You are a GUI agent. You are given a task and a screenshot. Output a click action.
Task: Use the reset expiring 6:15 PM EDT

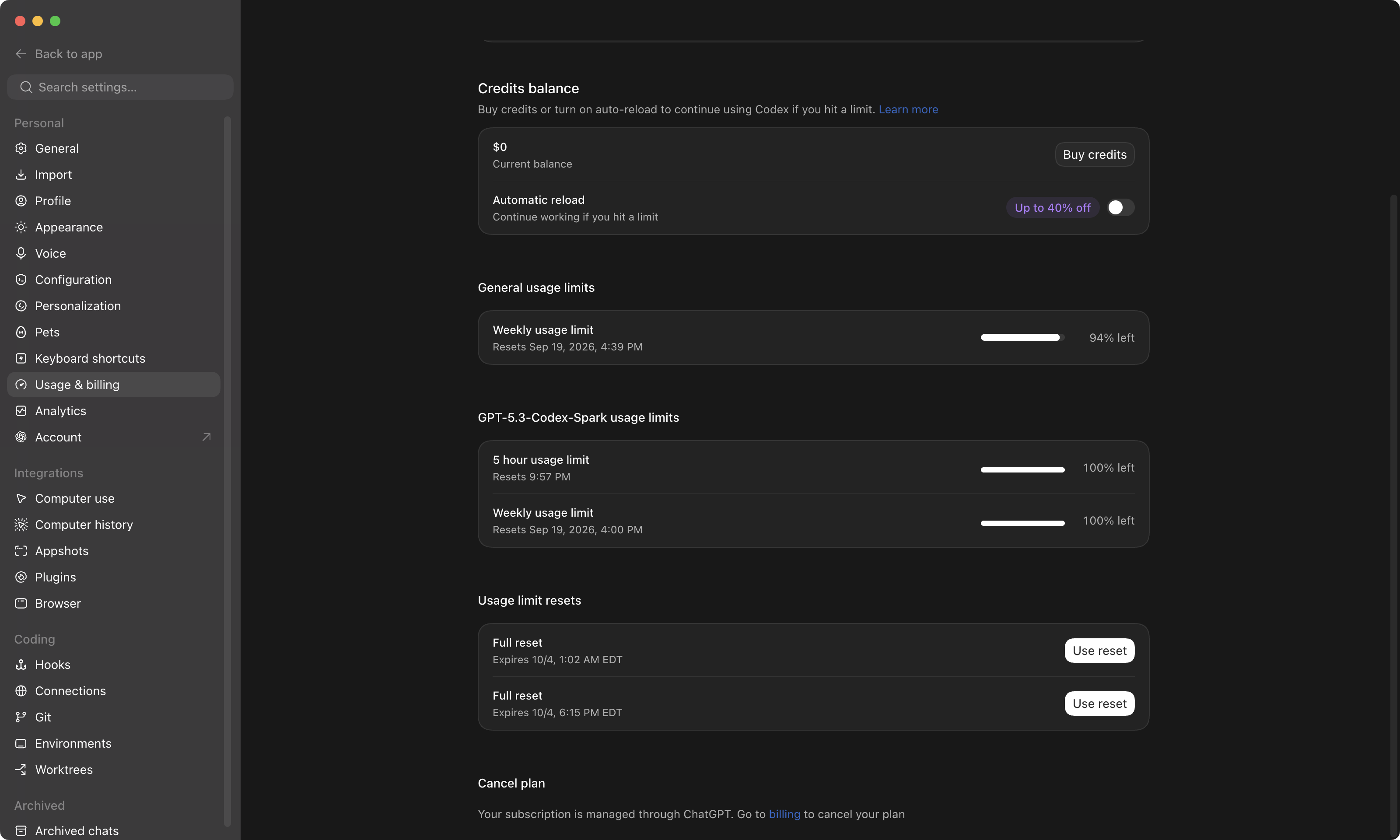1099,703
